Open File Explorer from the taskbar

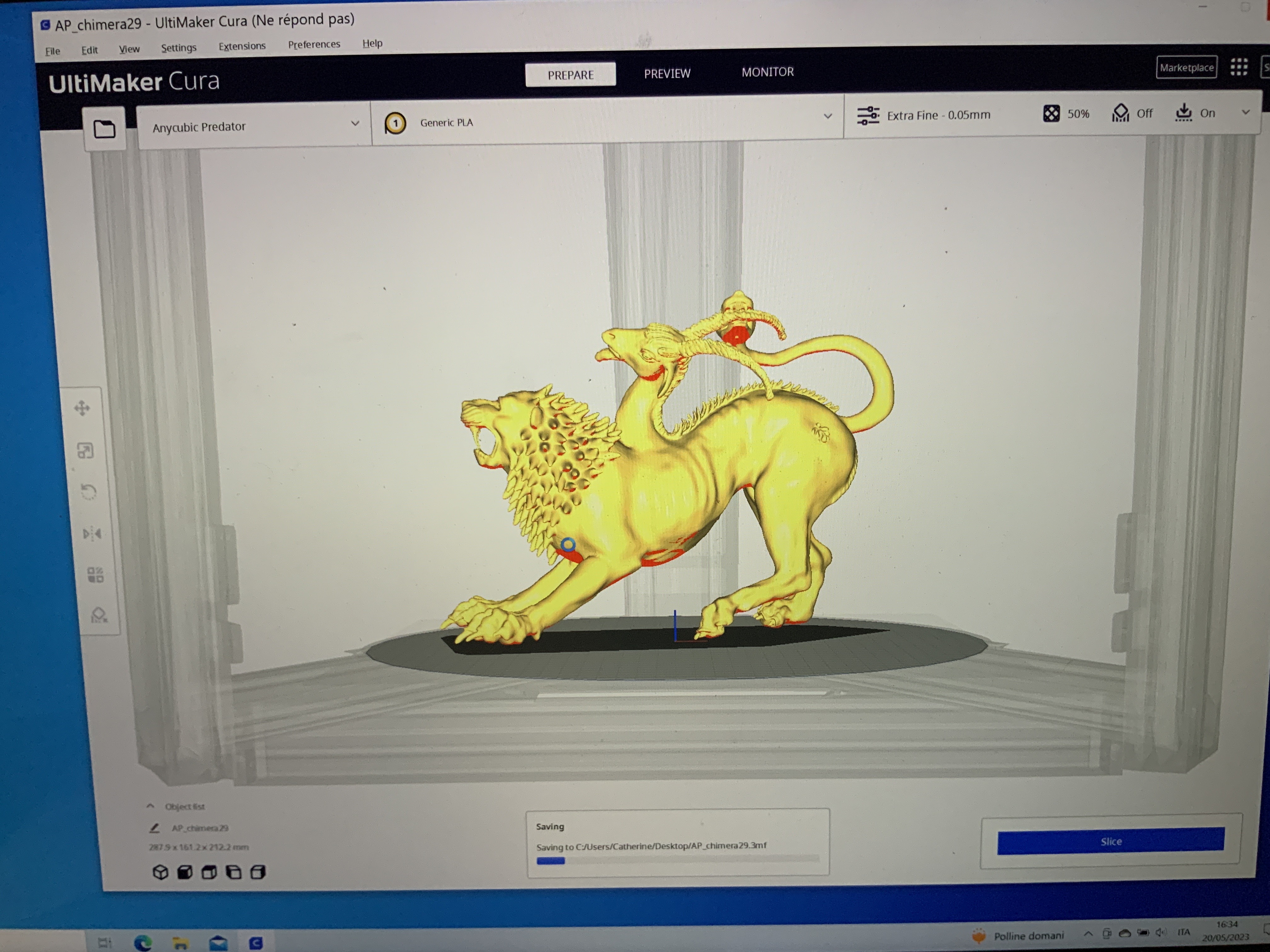180,943
